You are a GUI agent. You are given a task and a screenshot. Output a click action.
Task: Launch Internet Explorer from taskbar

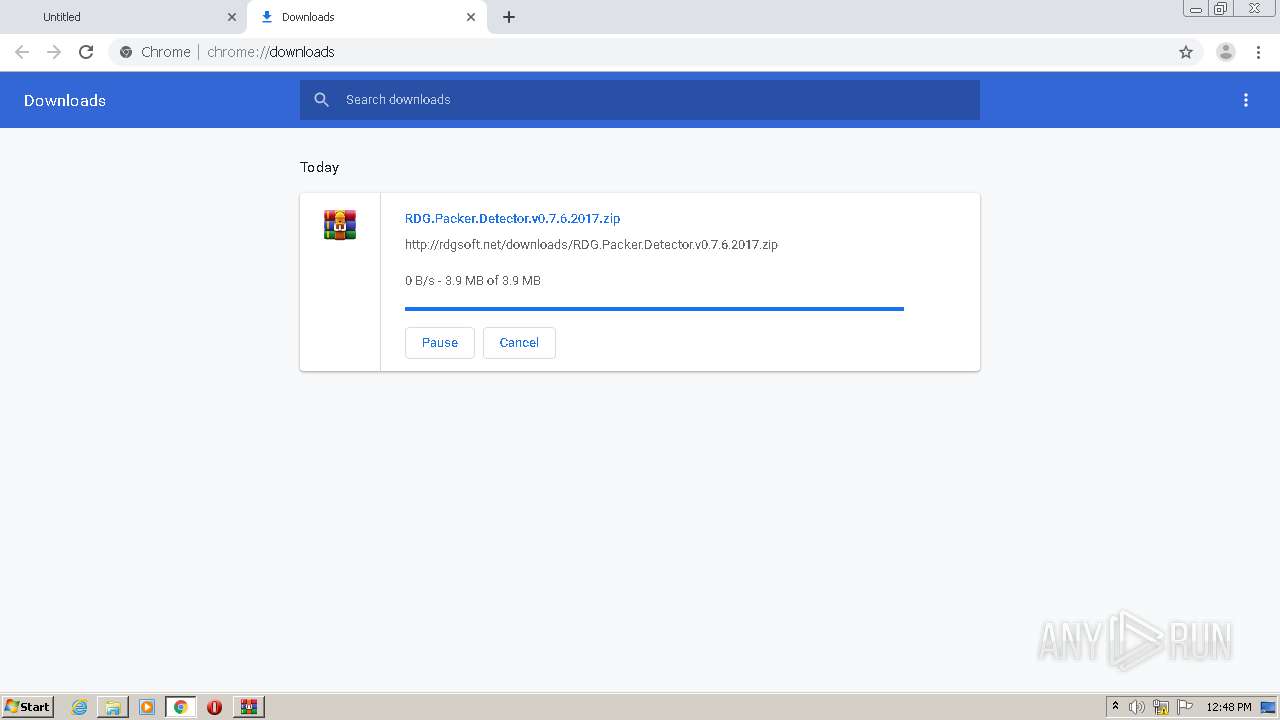[80, 707]
